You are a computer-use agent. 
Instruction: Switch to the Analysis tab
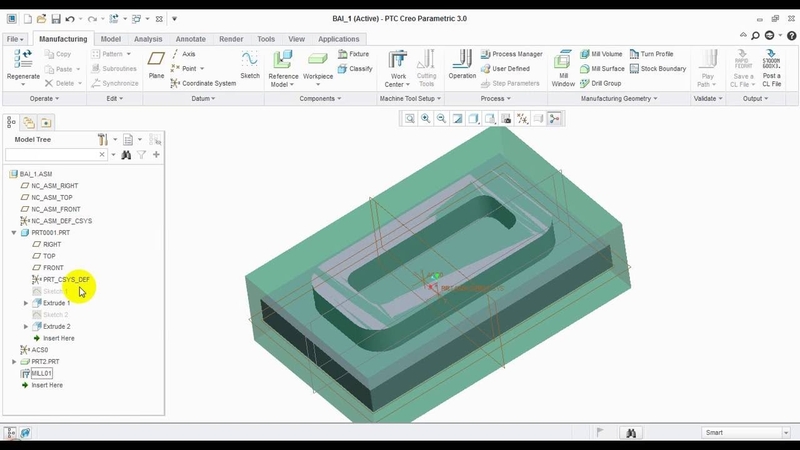click(148, 39)
